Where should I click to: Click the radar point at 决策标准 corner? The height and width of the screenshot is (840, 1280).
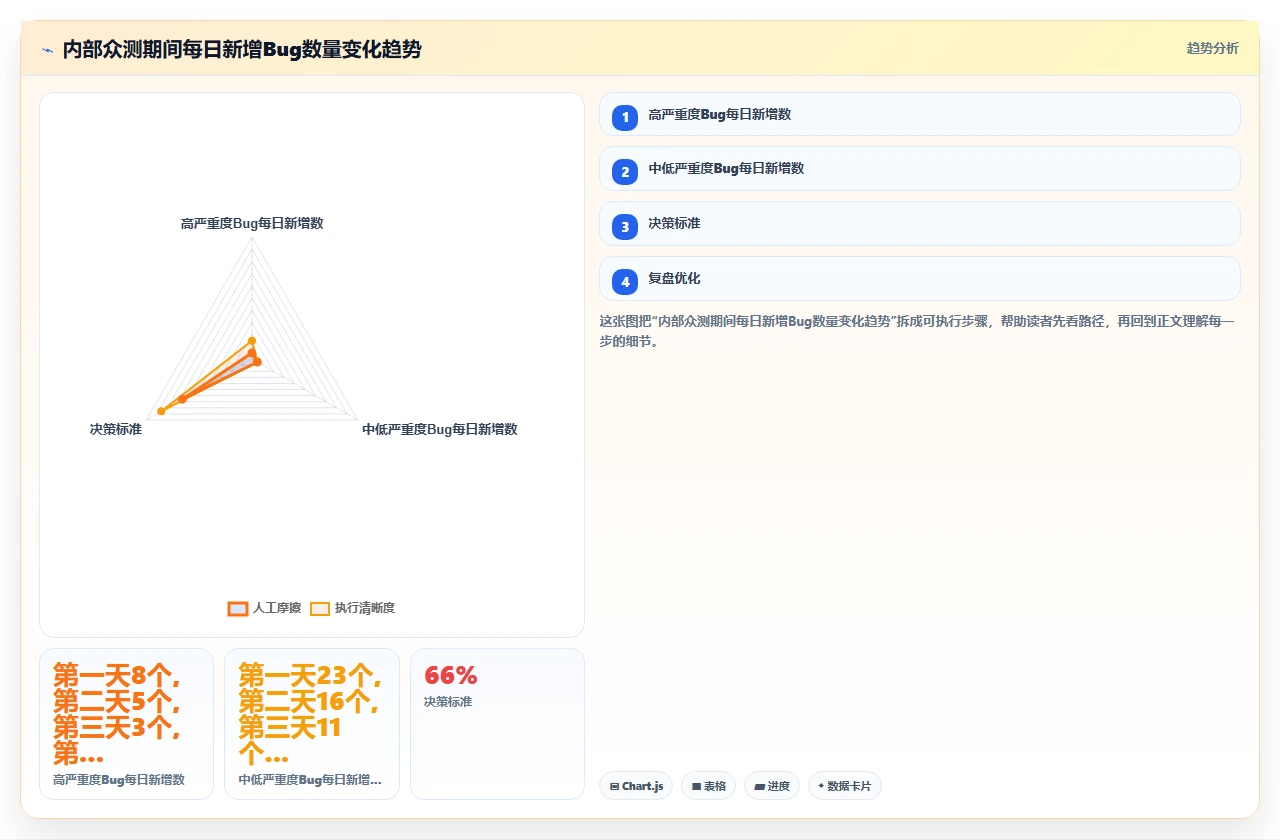[x=161, y=412]
